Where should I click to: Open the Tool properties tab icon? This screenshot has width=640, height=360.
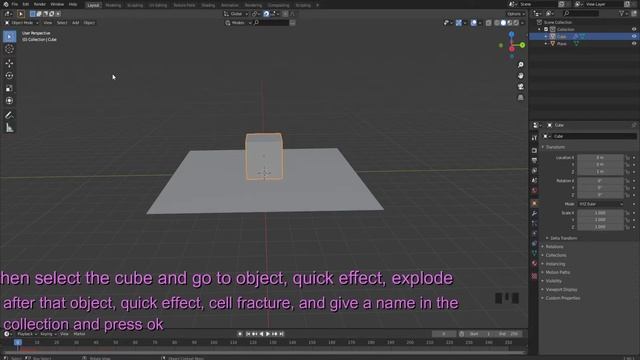(534, 138)
